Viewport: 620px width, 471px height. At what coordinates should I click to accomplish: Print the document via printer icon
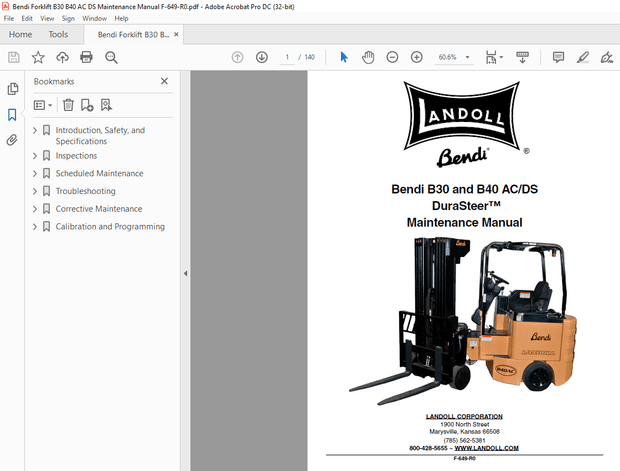(86, 57)
